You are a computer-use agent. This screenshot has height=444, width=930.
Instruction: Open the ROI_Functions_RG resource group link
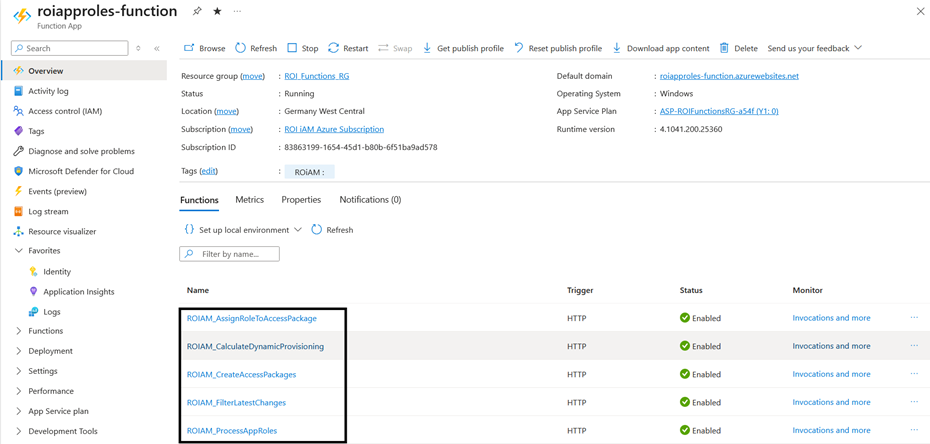316,76
